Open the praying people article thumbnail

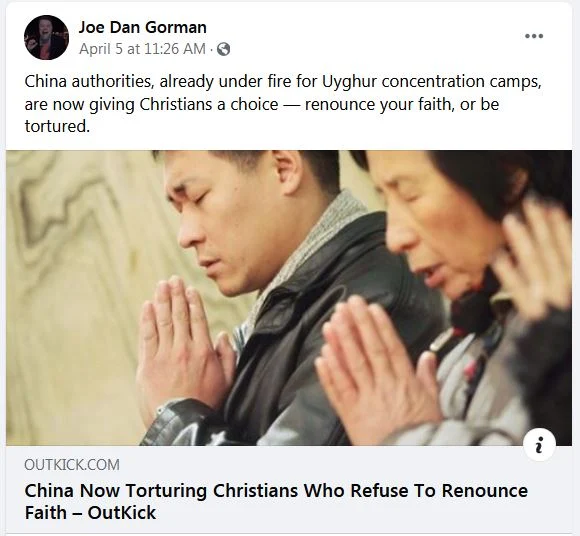[x=289, y=298]
